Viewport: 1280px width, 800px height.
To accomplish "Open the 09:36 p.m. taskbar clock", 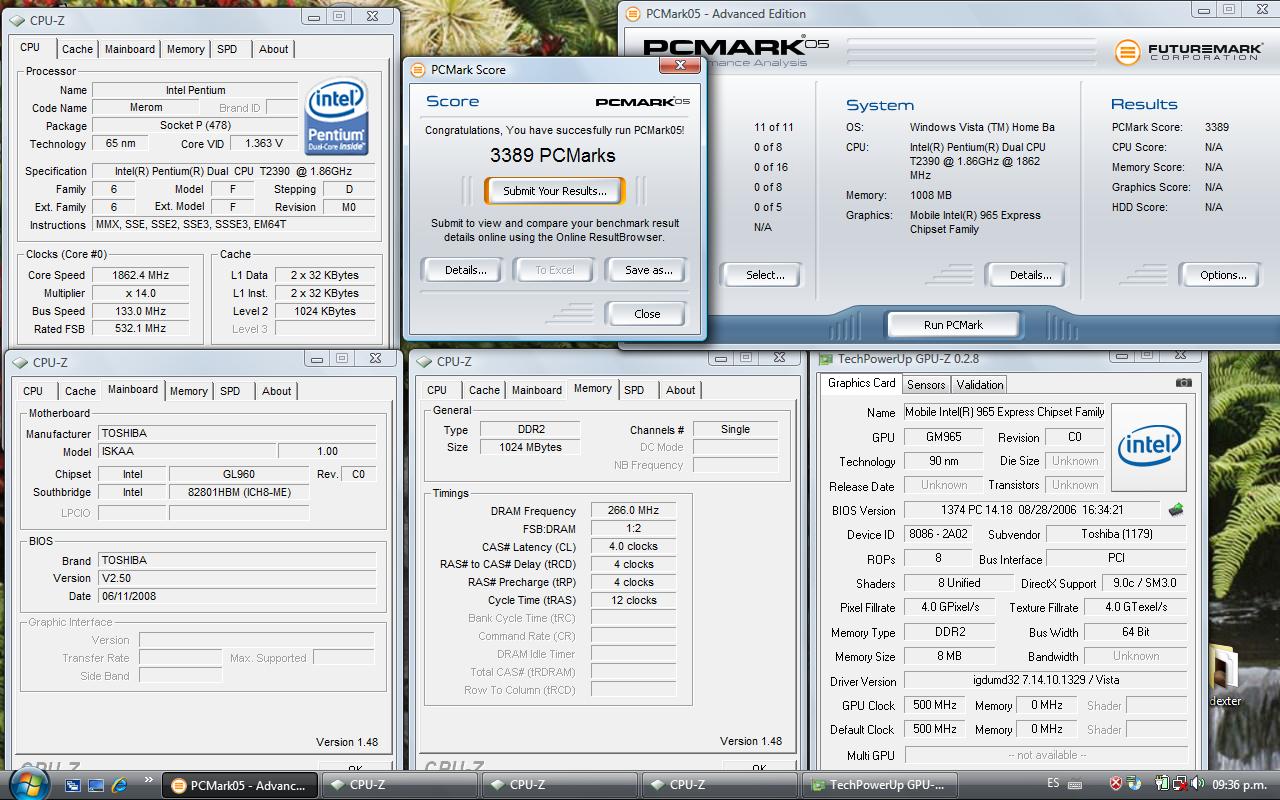I will click(x=1239, y=785).
